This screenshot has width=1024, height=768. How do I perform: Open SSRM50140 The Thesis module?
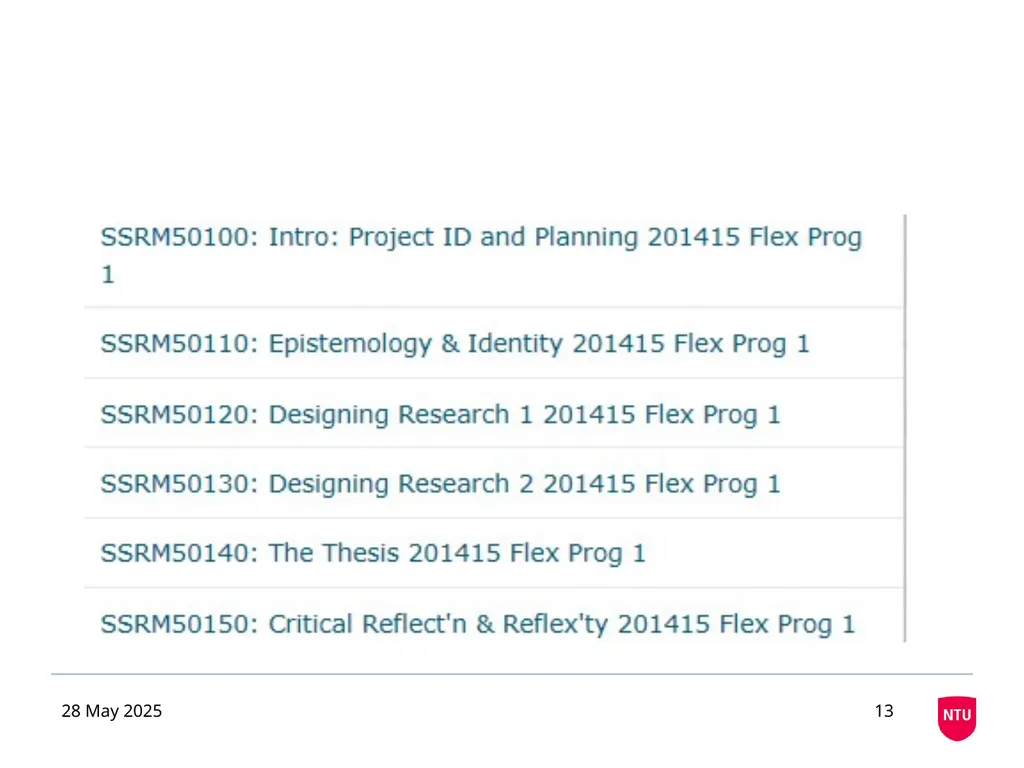(373, 553)
